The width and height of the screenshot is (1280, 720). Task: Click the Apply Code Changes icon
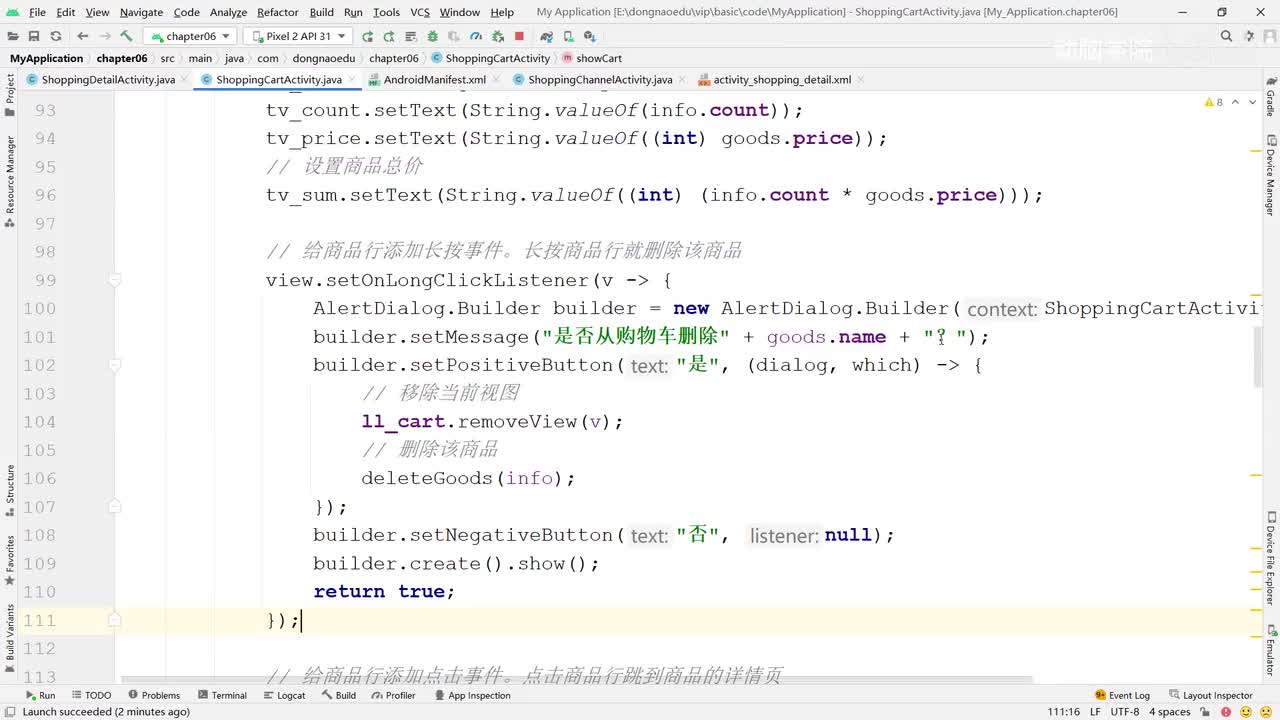(410, 36)
